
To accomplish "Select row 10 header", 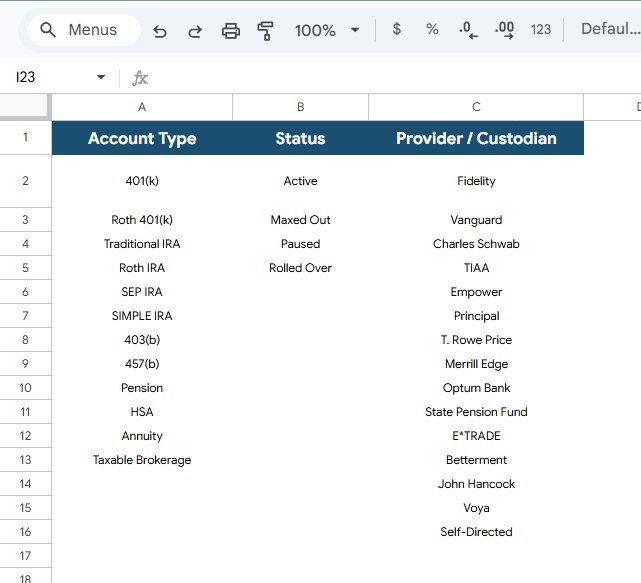I will pyautogui.click(x=25, y=388).
